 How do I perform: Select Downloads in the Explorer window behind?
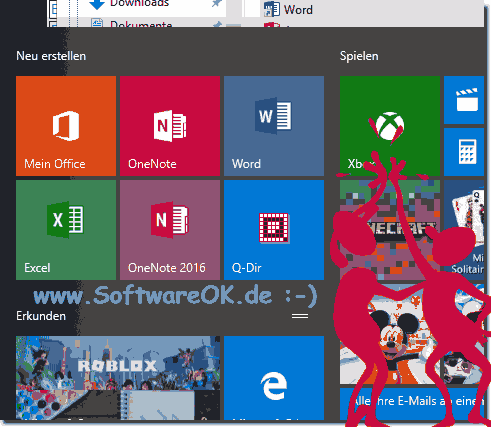(x=139, y=4)
